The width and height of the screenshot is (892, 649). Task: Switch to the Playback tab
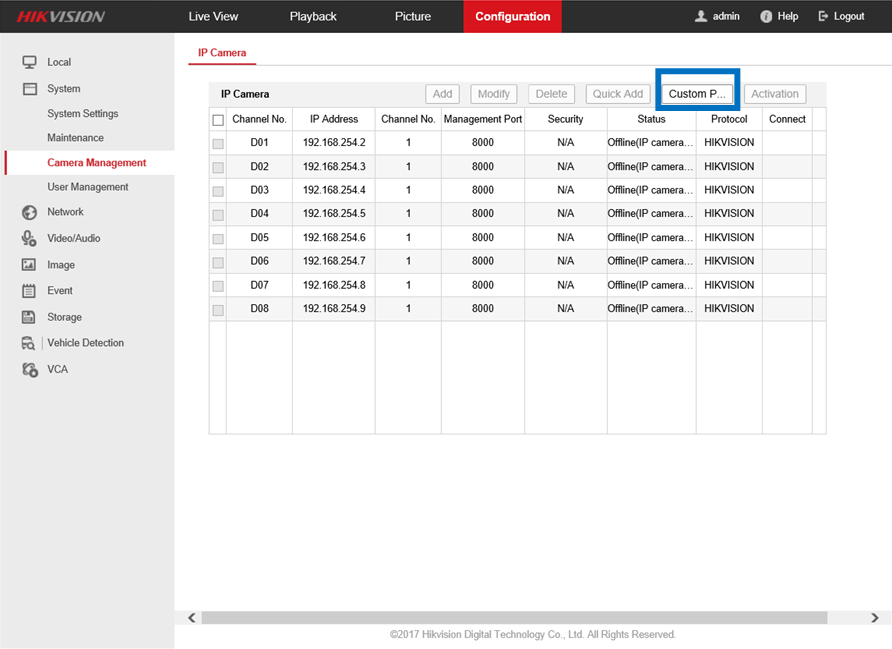tap(313, 17)
